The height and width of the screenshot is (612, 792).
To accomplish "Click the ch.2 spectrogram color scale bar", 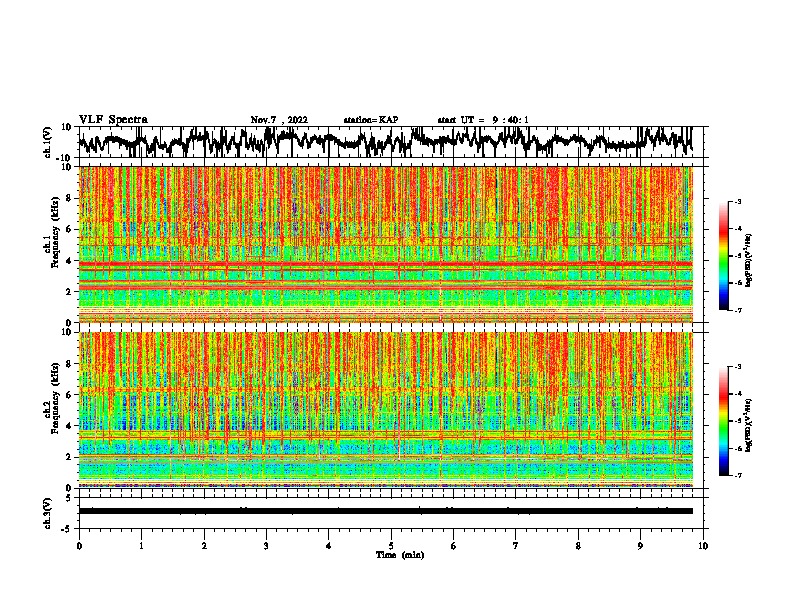I will pos(723,421).
